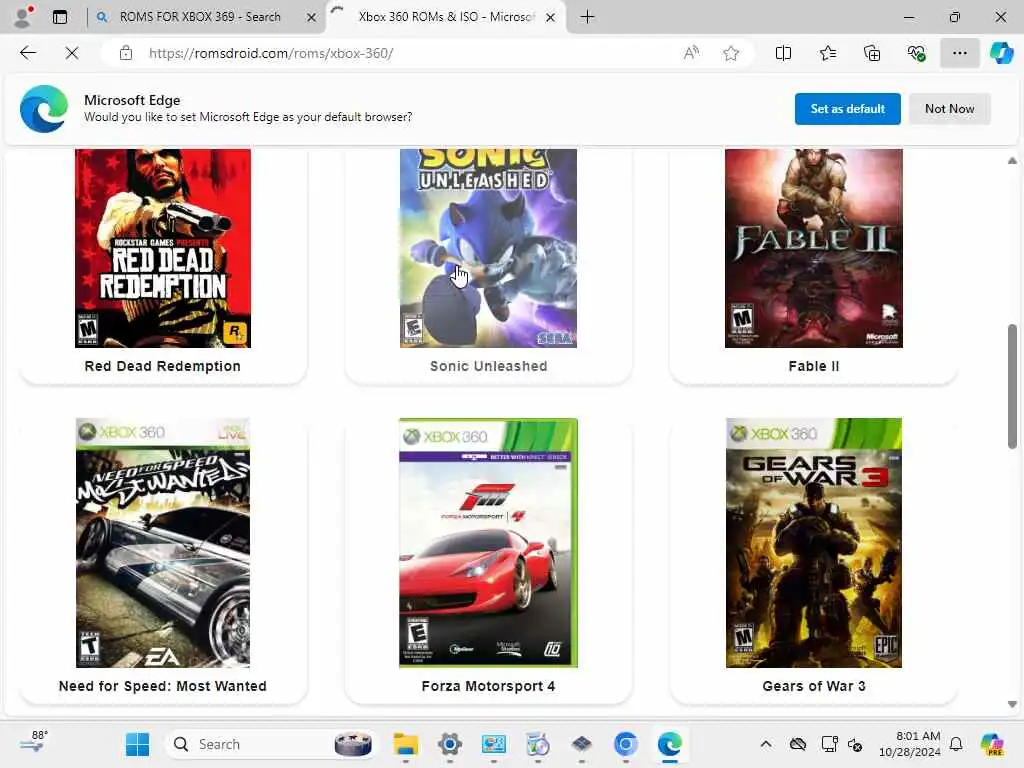Image resolution: width=1024 pixels, height=768 pixels.
Task: Activate the Read aloud icon
Action: pyautogui.click(x=691, y=53)
